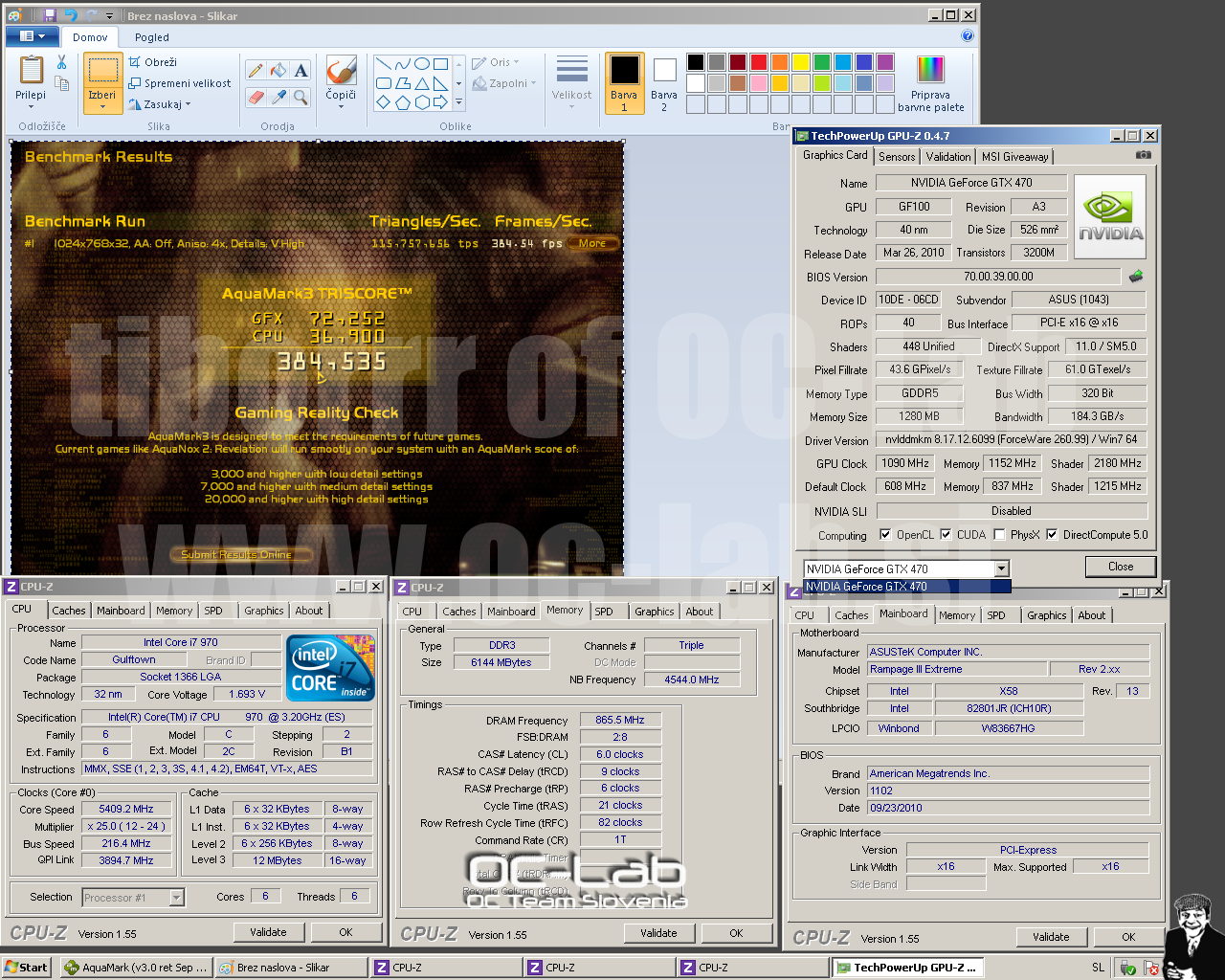The image size is (1225, 980).
Task: Choose the rectangle shape in the Oblike gallery
Action: coord(440,64)
